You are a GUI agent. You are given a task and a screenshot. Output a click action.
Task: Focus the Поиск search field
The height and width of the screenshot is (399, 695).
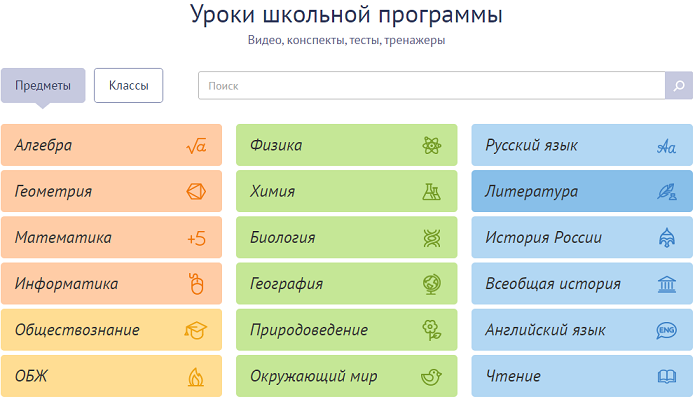tap(432, 86)
